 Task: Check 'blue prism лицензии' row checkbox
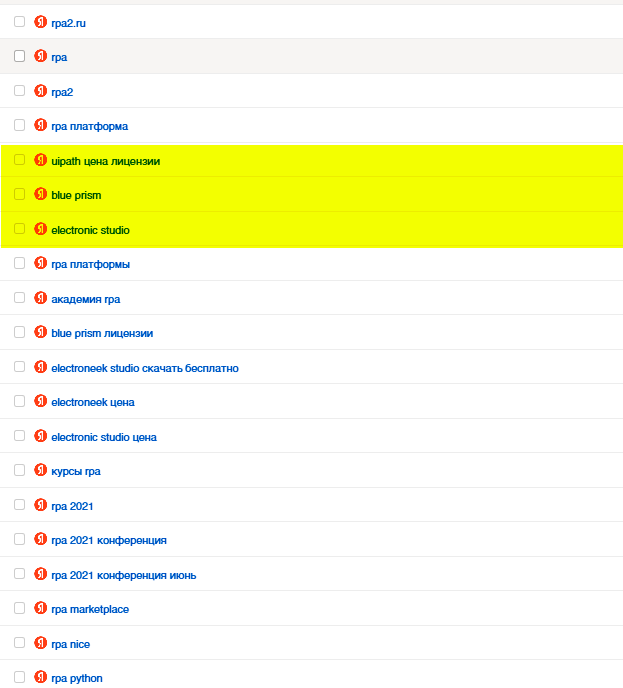click(19, 332)
